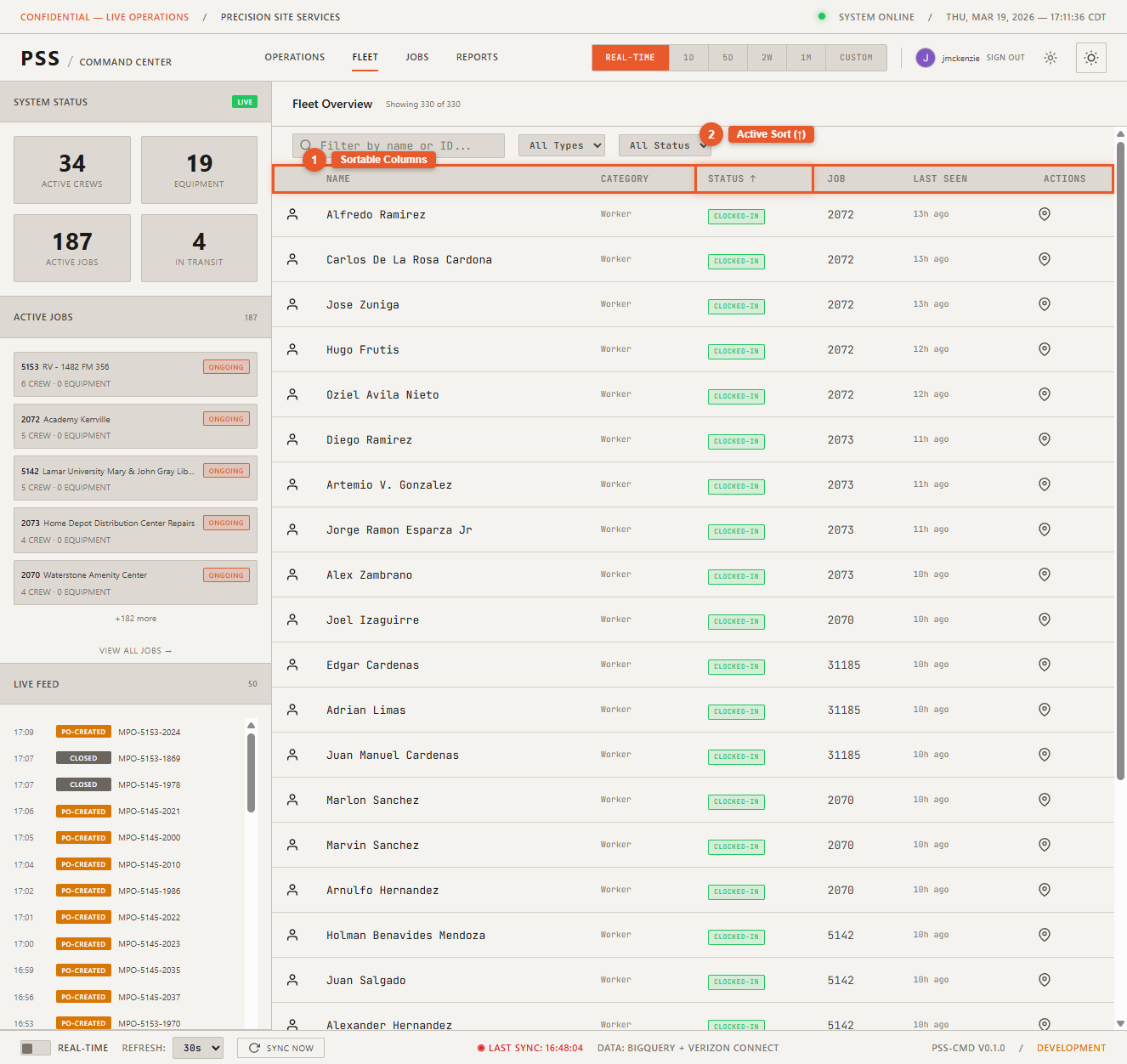This screenshot has width=1127, height=1064.
Task: Switch to the REPORTS tab
Action: coord(477,57)
